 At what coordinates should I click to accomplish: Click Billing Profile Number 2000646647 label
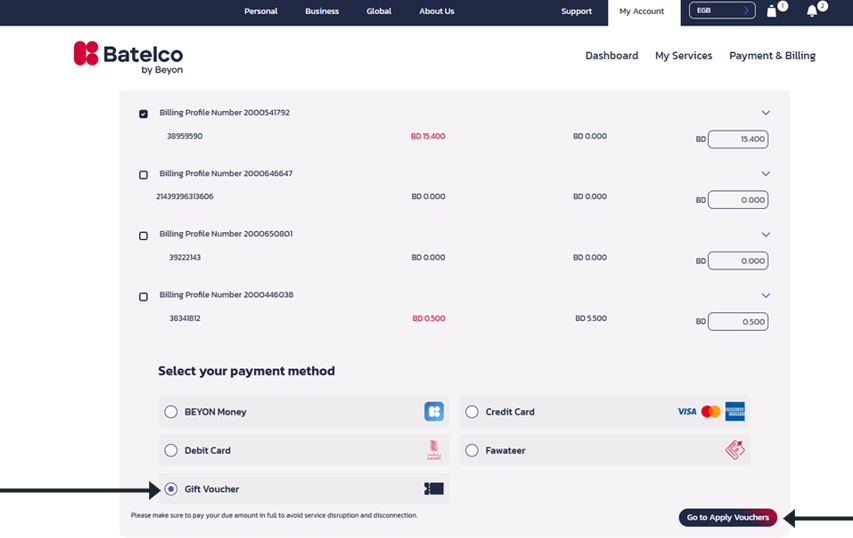226,174
